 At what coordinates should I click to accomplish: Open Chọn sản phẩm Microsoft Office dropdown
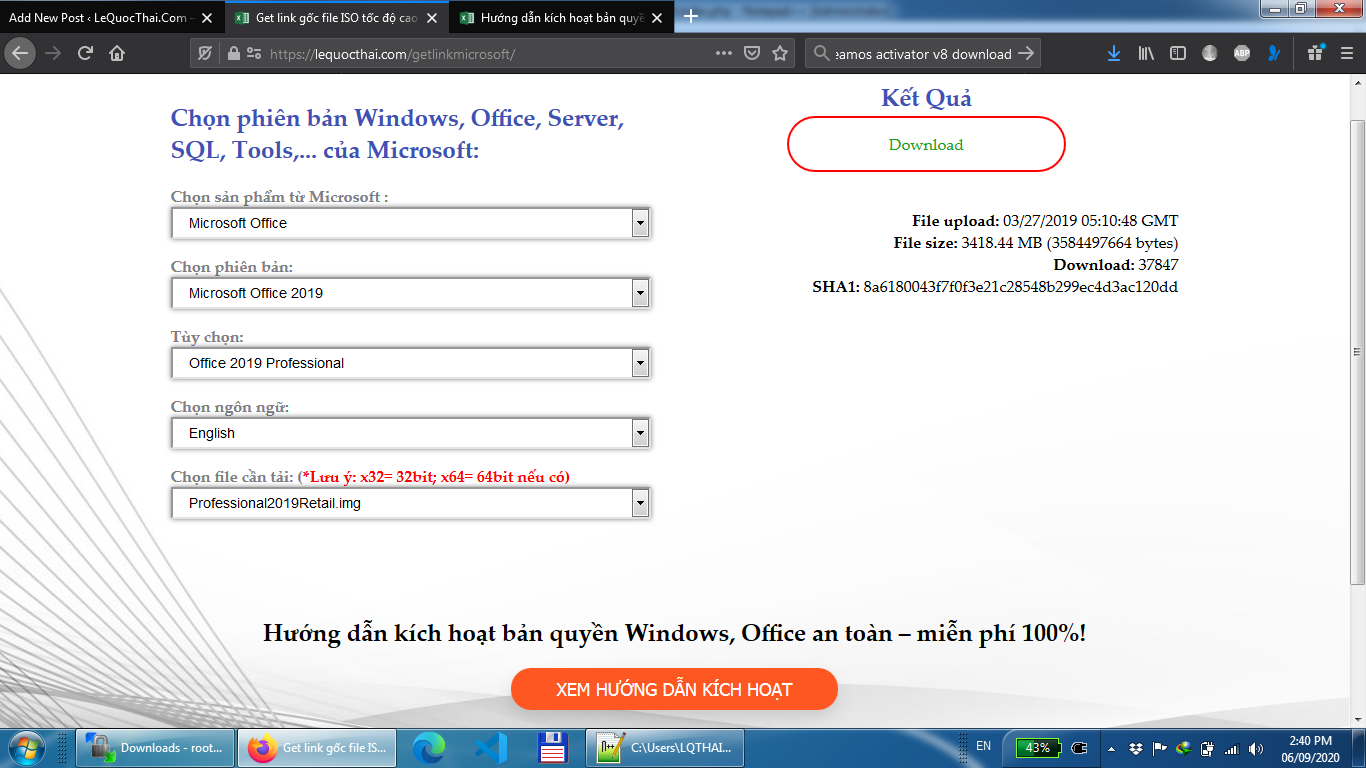pyautogui.click(x=411, y=223)
